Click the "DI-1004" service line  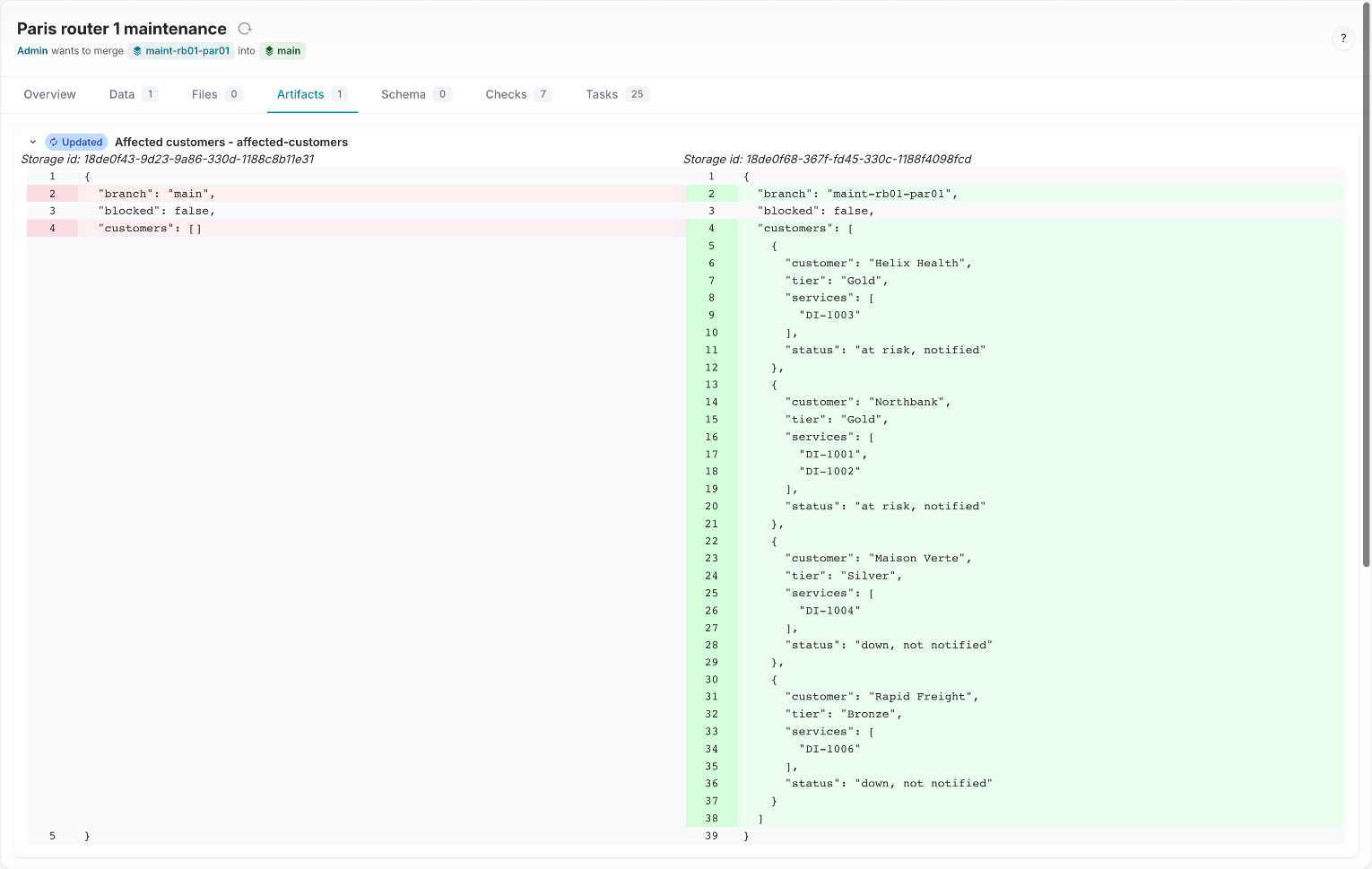[x=1015, y=611]
